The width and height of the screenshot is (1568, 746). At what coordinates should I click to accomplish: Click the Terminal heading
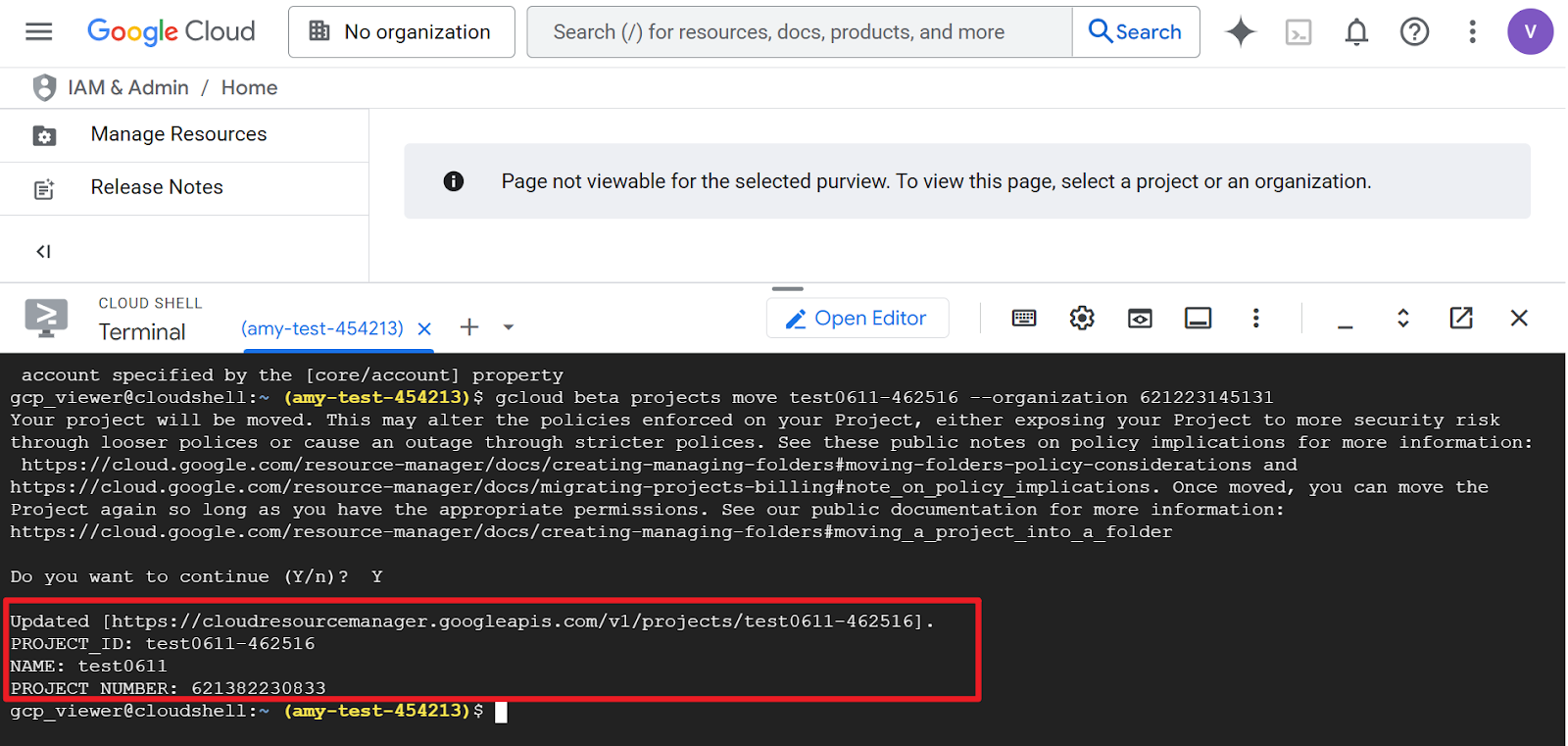pos(142,332)
